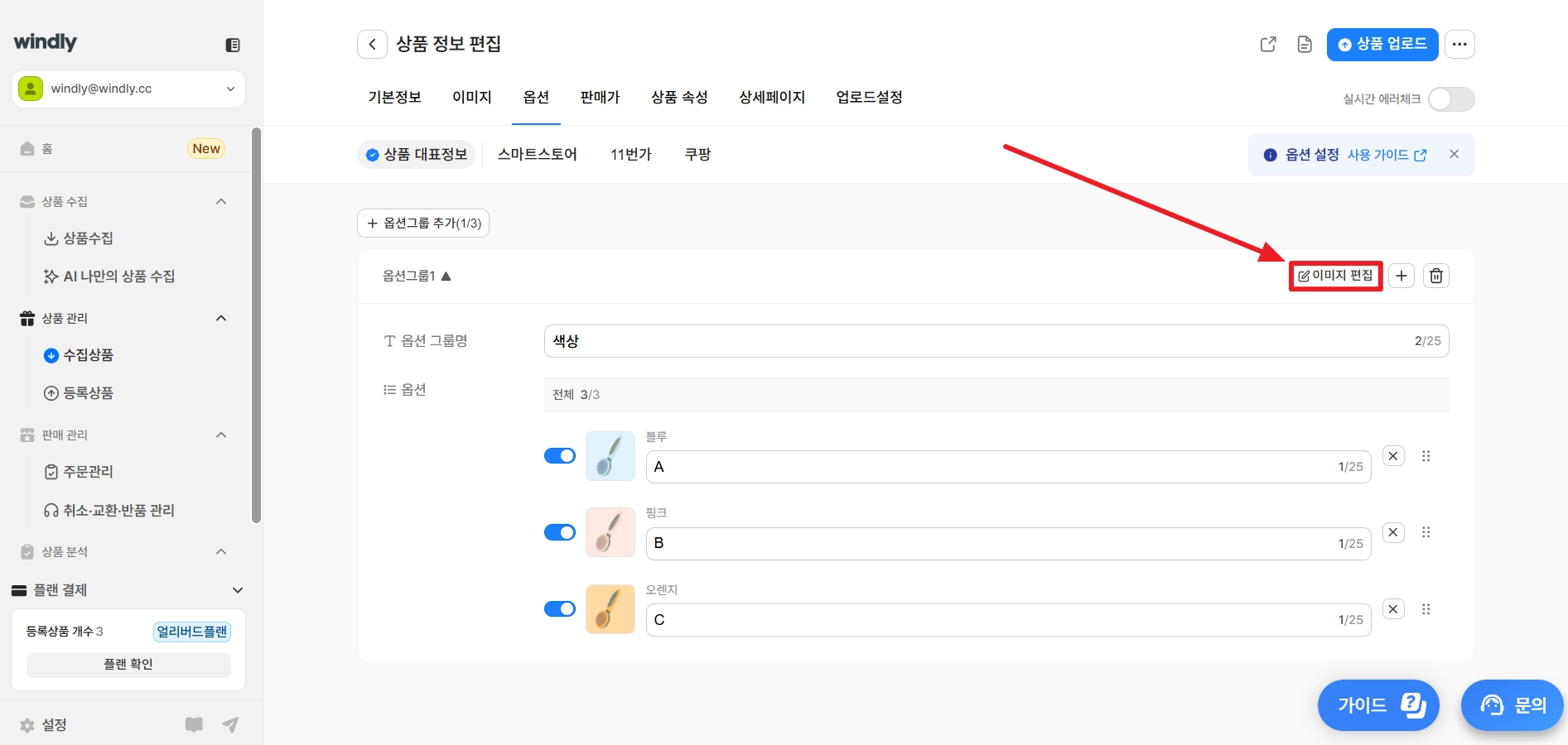Grab the drag handle for option B
This screenshot has width=1568, height=745.
(x=1426, y=532)
